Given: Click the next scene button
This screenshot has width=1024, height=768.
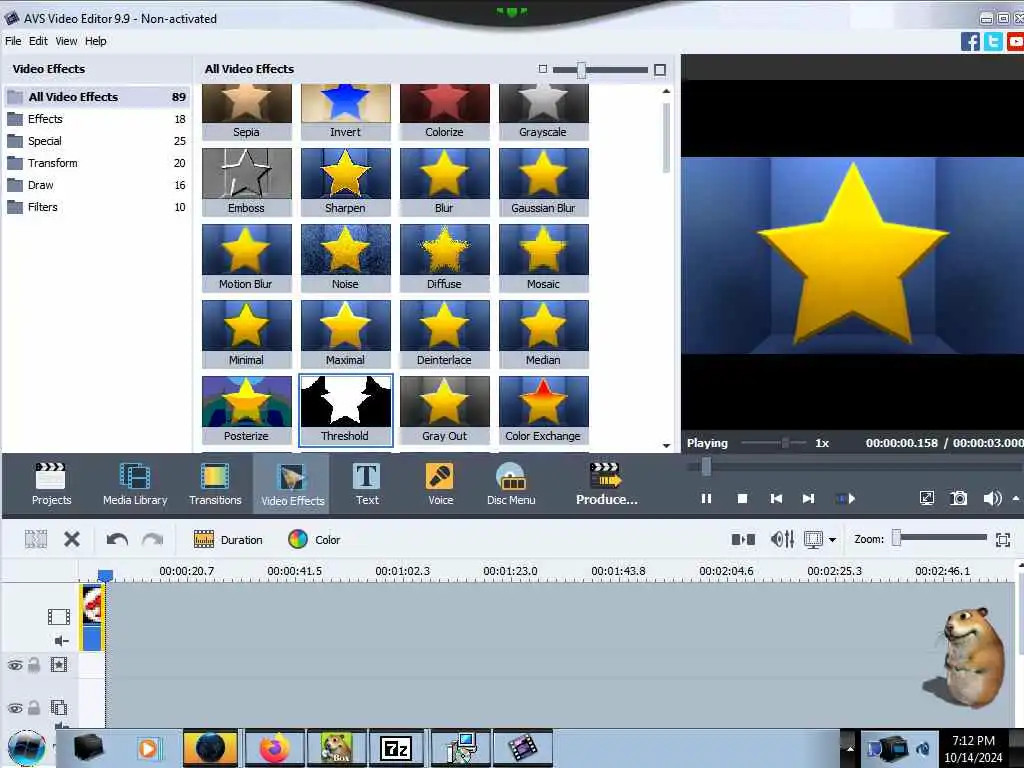Looking at the screenshot, I should click(x=846, y=499).
